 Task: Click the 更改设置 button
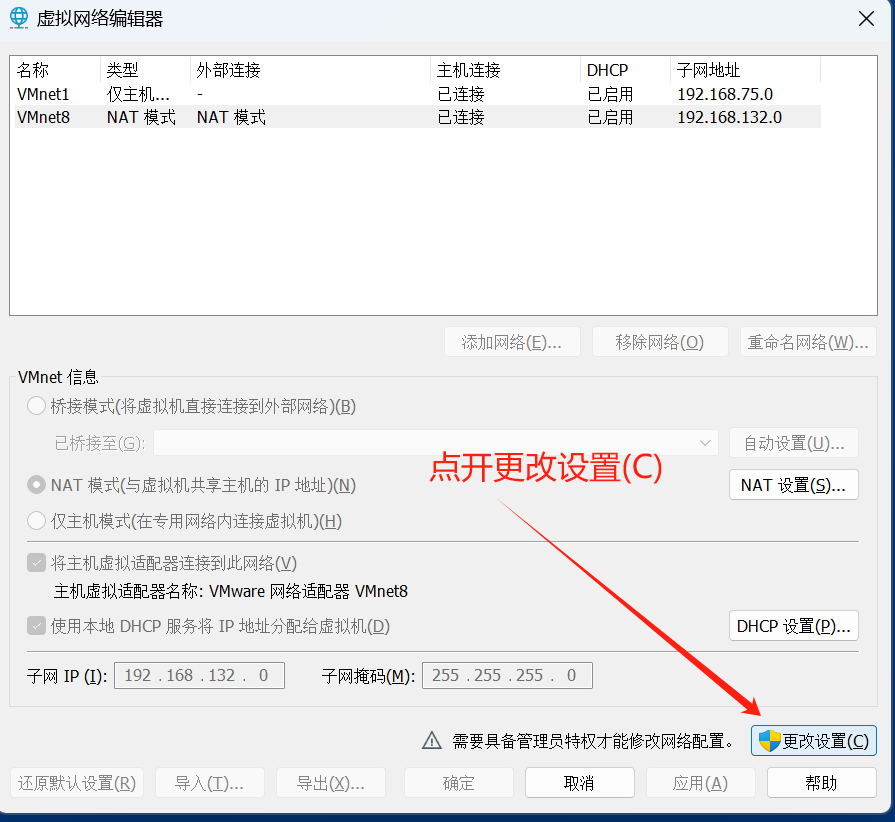(x=813, y=741)
